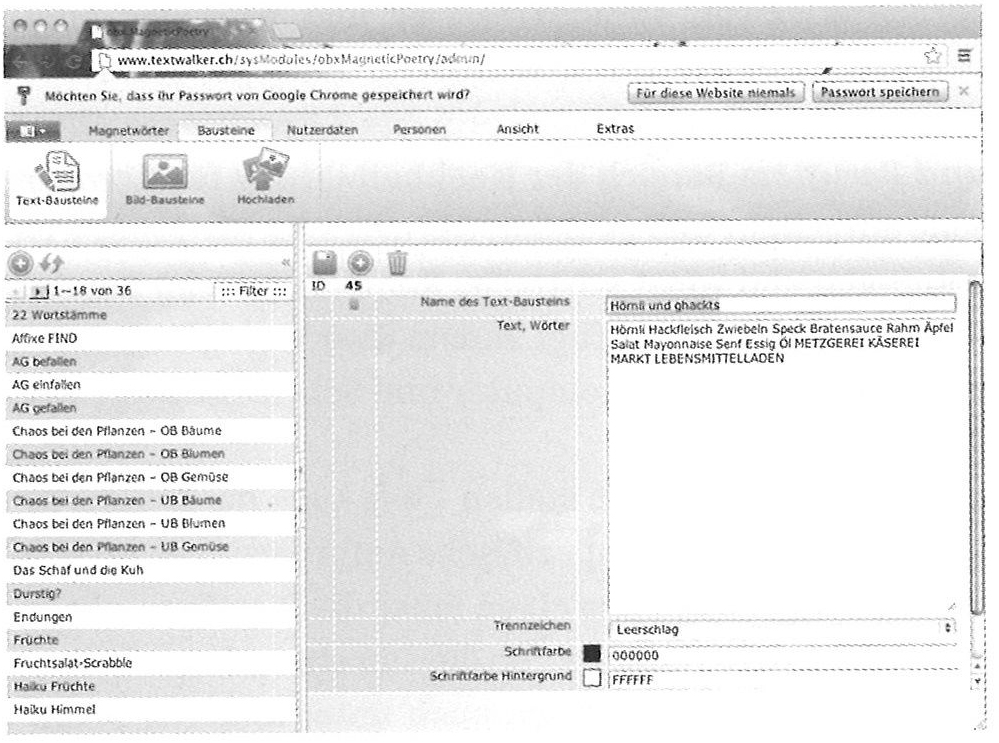This screenshot has height=743, width=999.
Task: Save the text block with the disk icon
Action: point(325,263)
